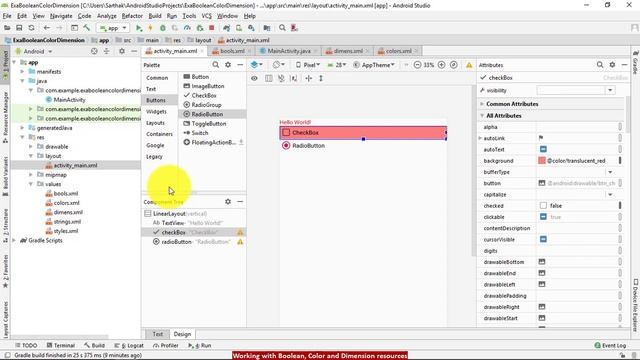Image resolution: width=640 pixels, height=360 pixels.
Task: Open Component Tree settings gear
Action: (228, 202)
